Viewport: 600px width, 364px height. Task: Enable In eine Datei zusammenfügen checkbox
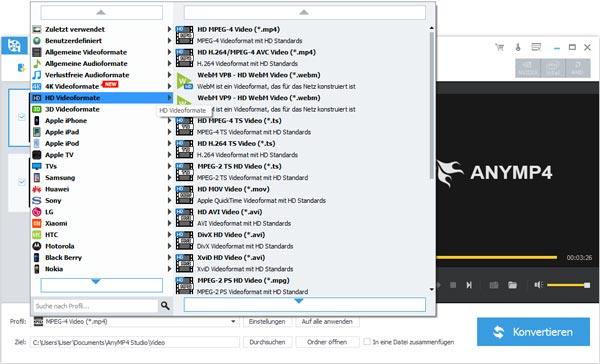coord(367,341)
